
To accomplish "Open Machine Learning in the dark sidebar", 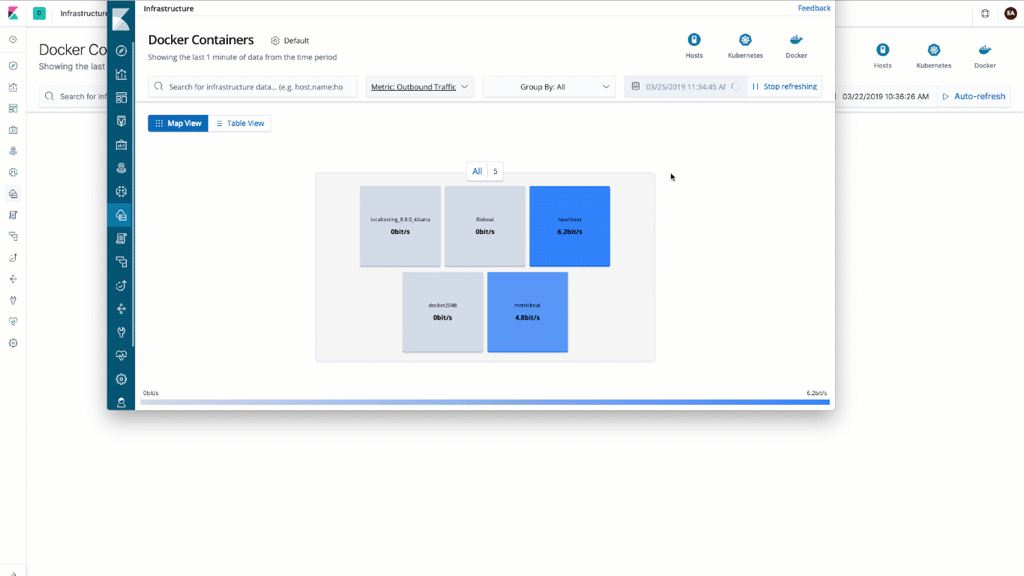I will [121, 192].
